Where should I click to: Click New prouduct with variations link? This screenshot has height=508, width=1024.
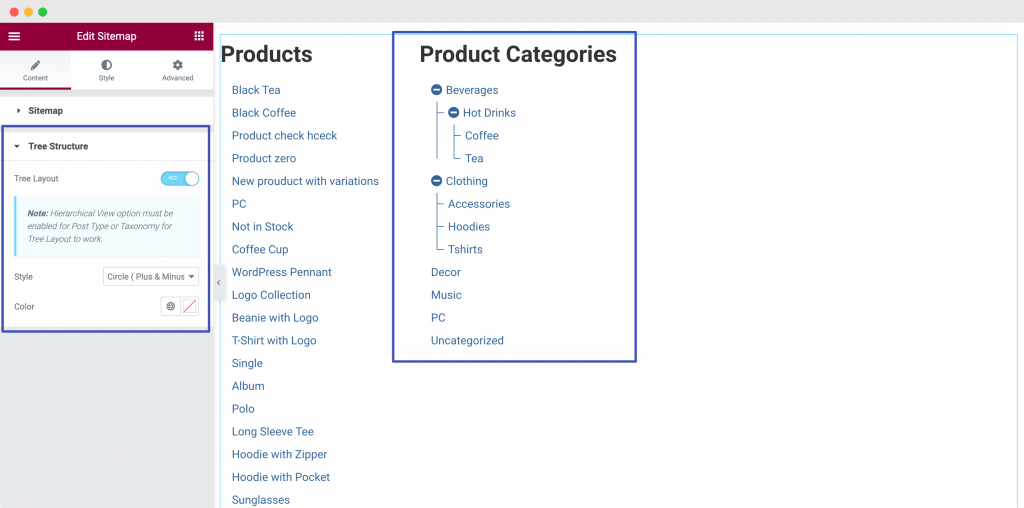pyautogui.click(x=305, y=181)
